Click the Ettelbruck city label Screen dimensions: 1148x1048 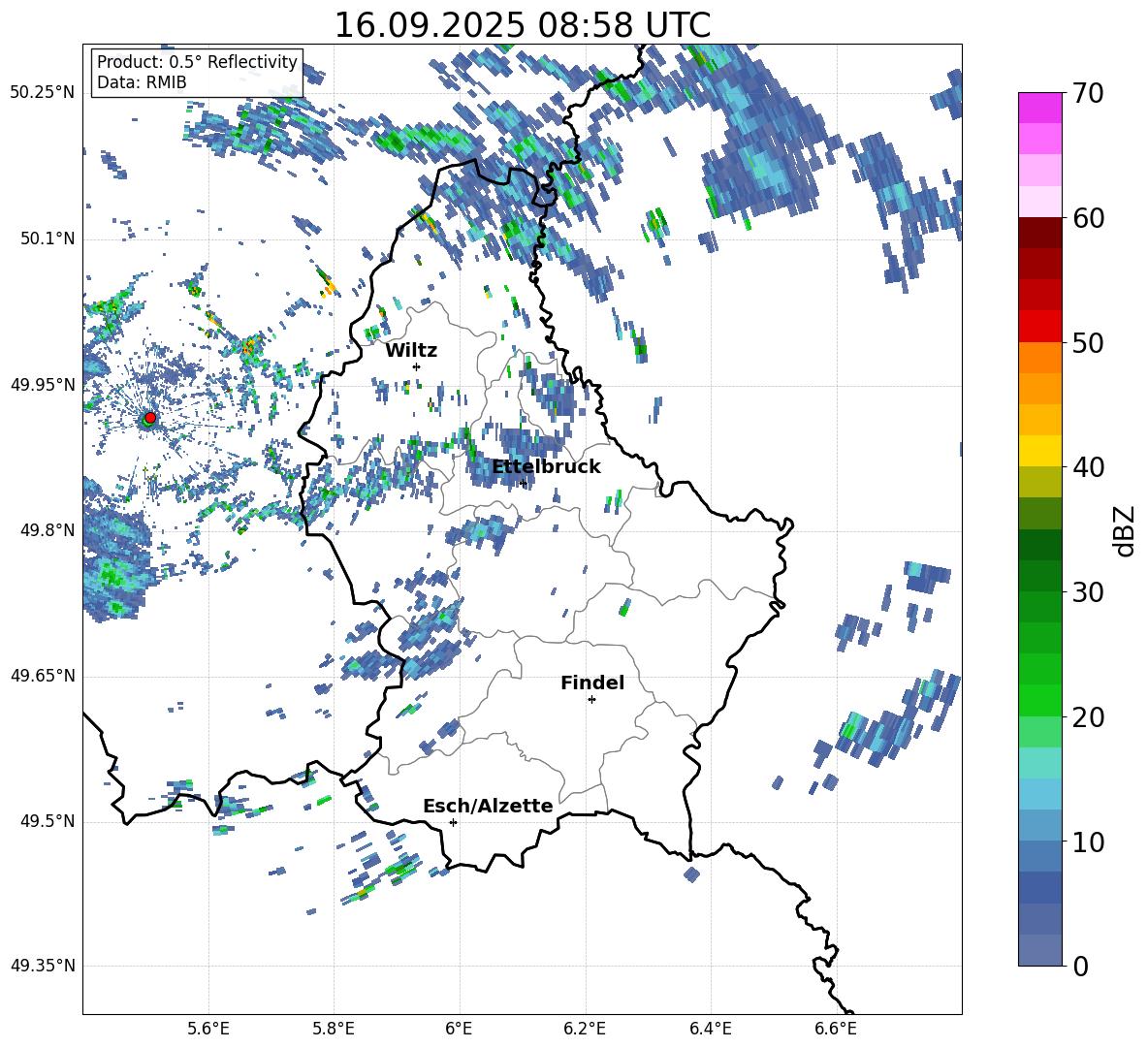[x=546, y=467]
